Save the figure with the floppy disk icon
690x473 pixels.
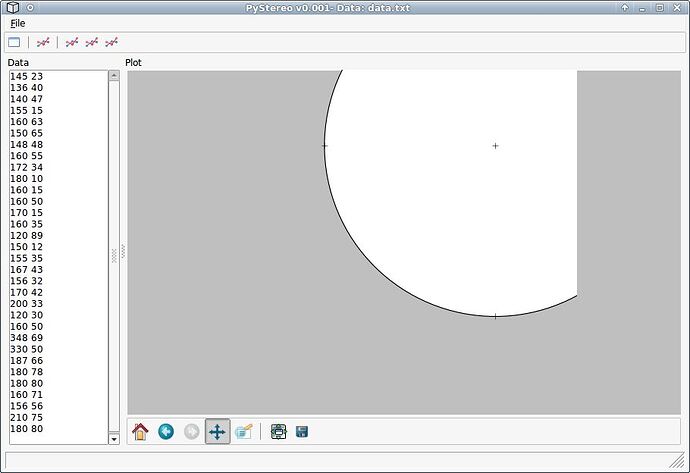click(x=302, y=432)
